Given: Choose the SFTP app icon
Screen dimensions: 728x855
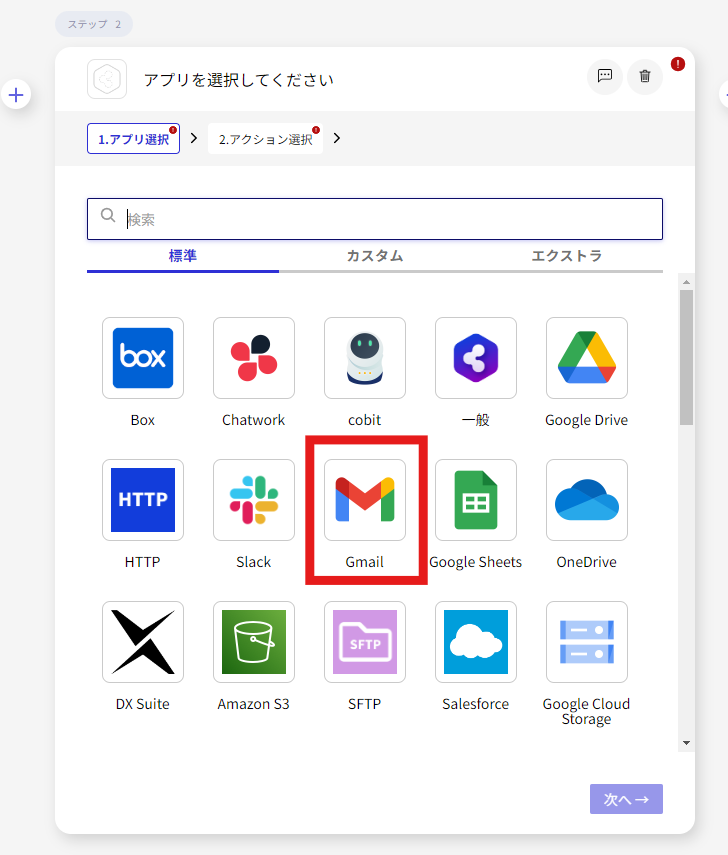Looking at the screenshot, I should point(365,642).
